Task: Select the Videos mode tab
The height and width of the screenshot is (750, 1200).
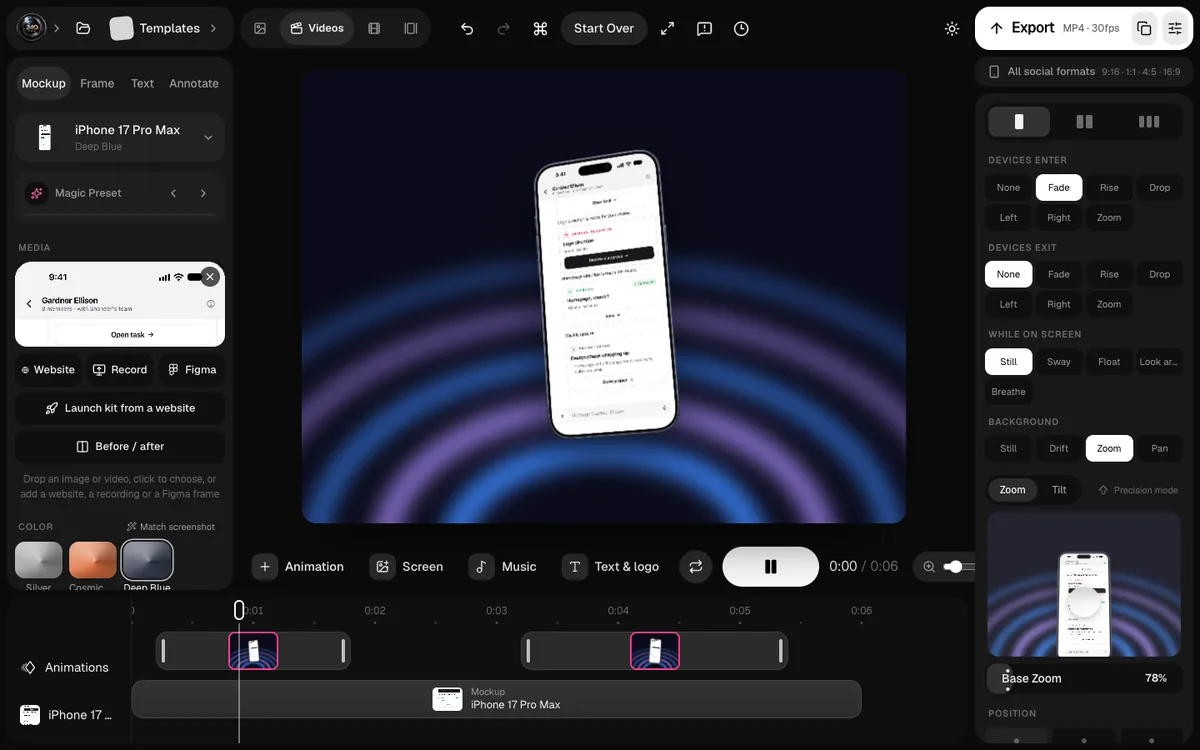Action: (x=317, y=28)
